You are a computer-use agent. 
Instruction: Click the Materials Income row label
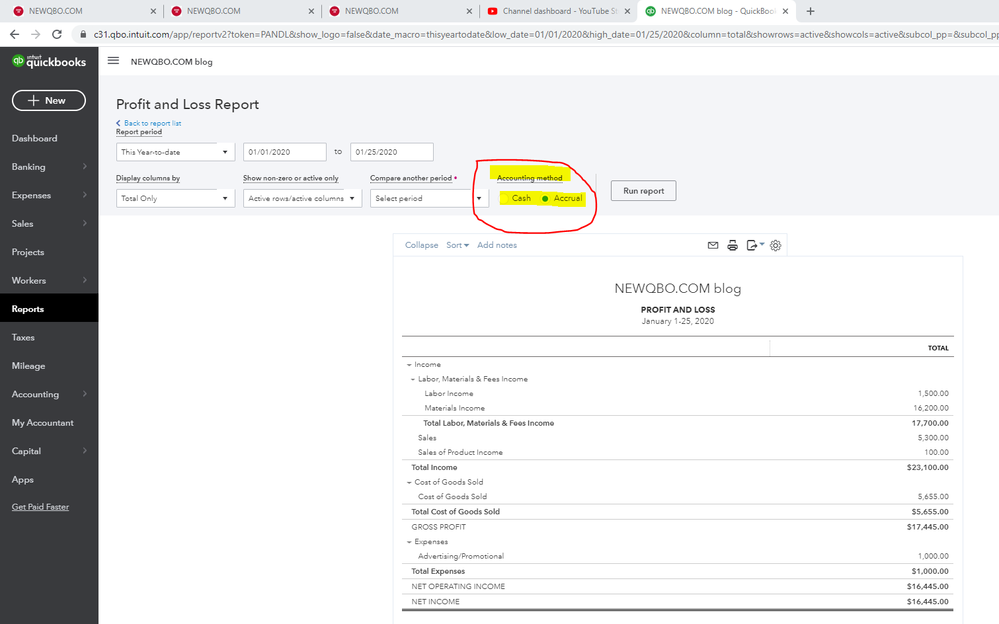click(455, 409)
